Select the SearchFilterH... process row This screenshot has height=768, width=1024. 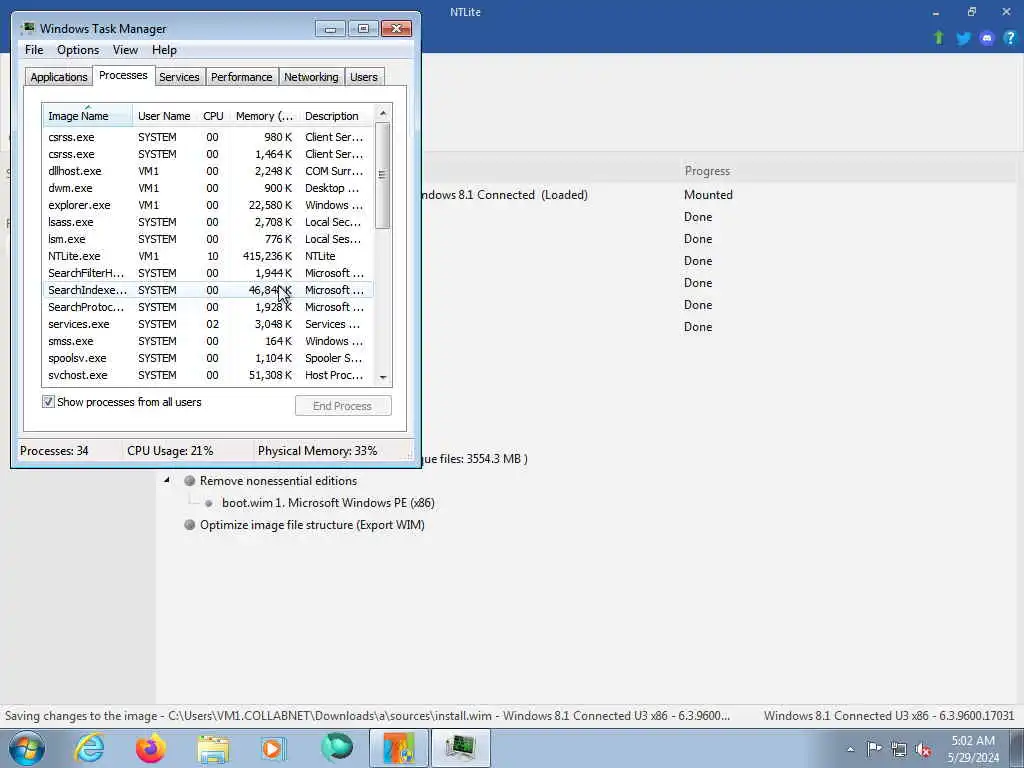click(x=208, y=273)
